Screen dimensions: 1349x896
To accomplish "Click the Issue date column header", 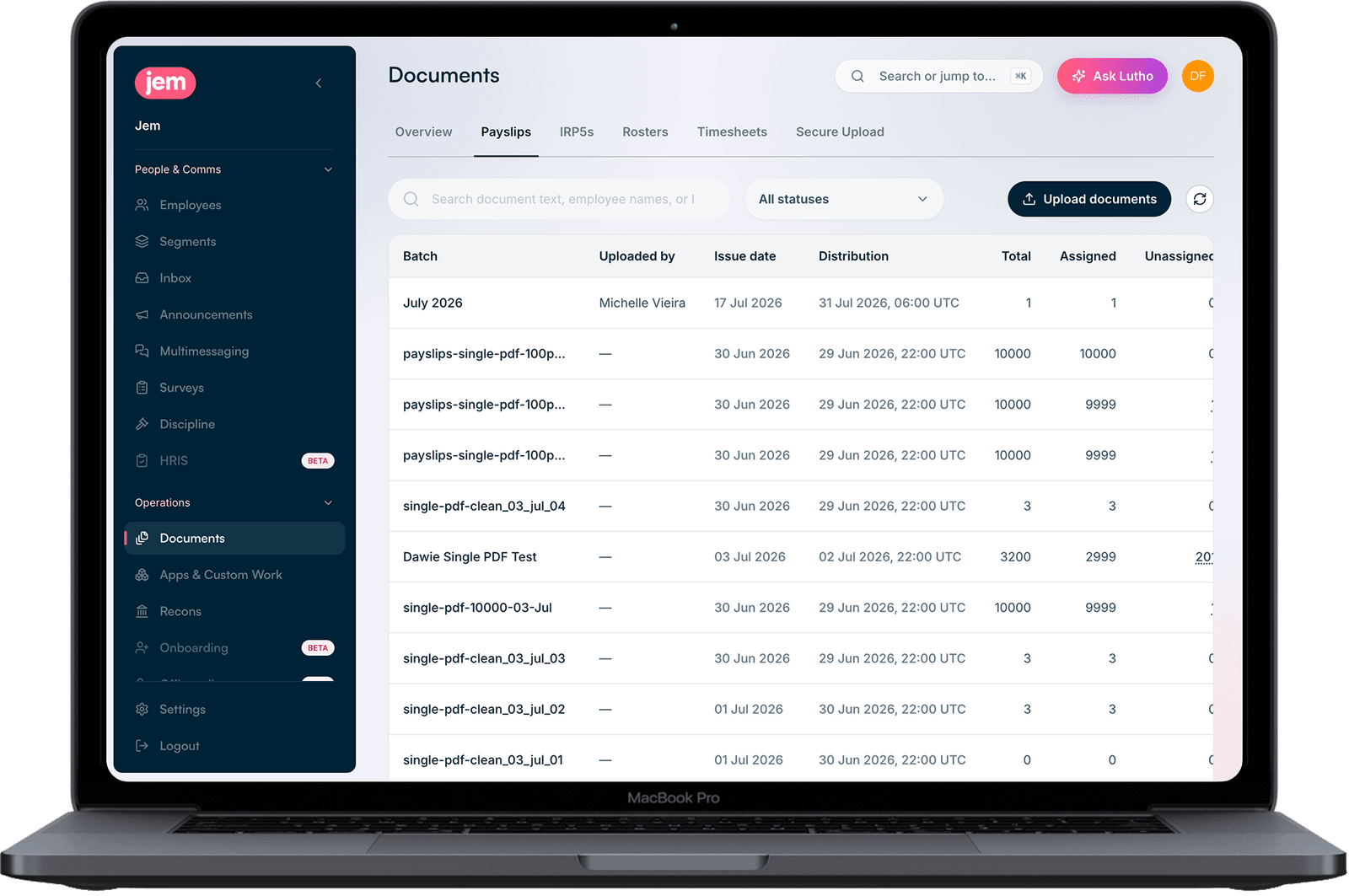I will pyautogui.click(x=744, y=256).
